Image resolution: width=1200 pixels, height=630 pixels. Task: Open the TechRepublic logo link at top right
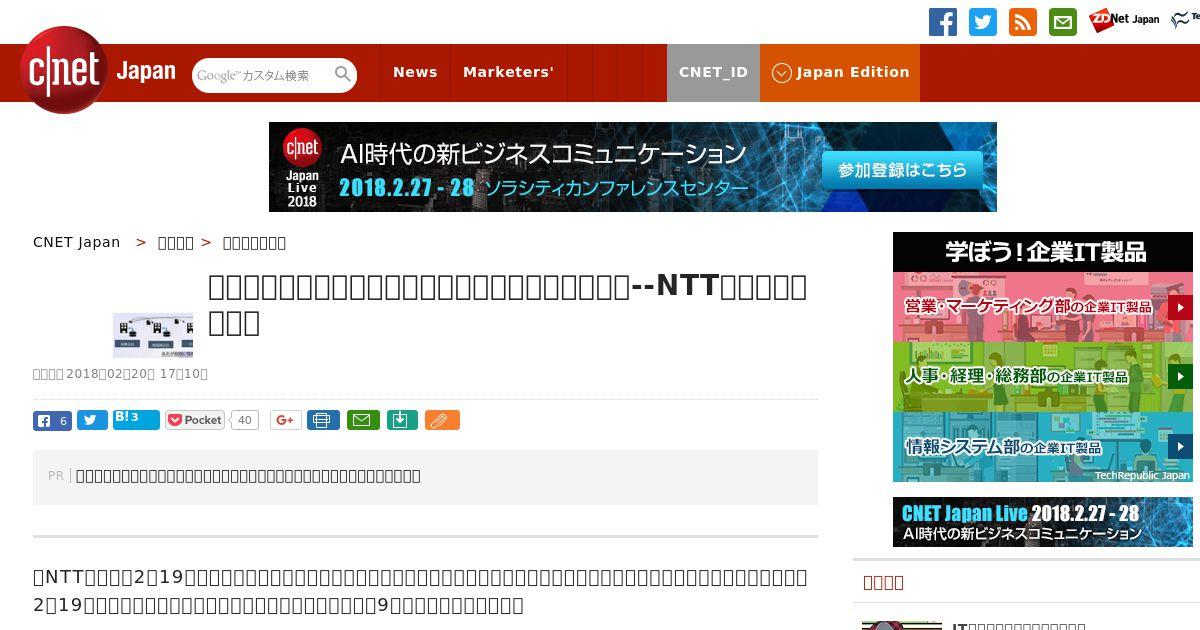pos(1185,20)
